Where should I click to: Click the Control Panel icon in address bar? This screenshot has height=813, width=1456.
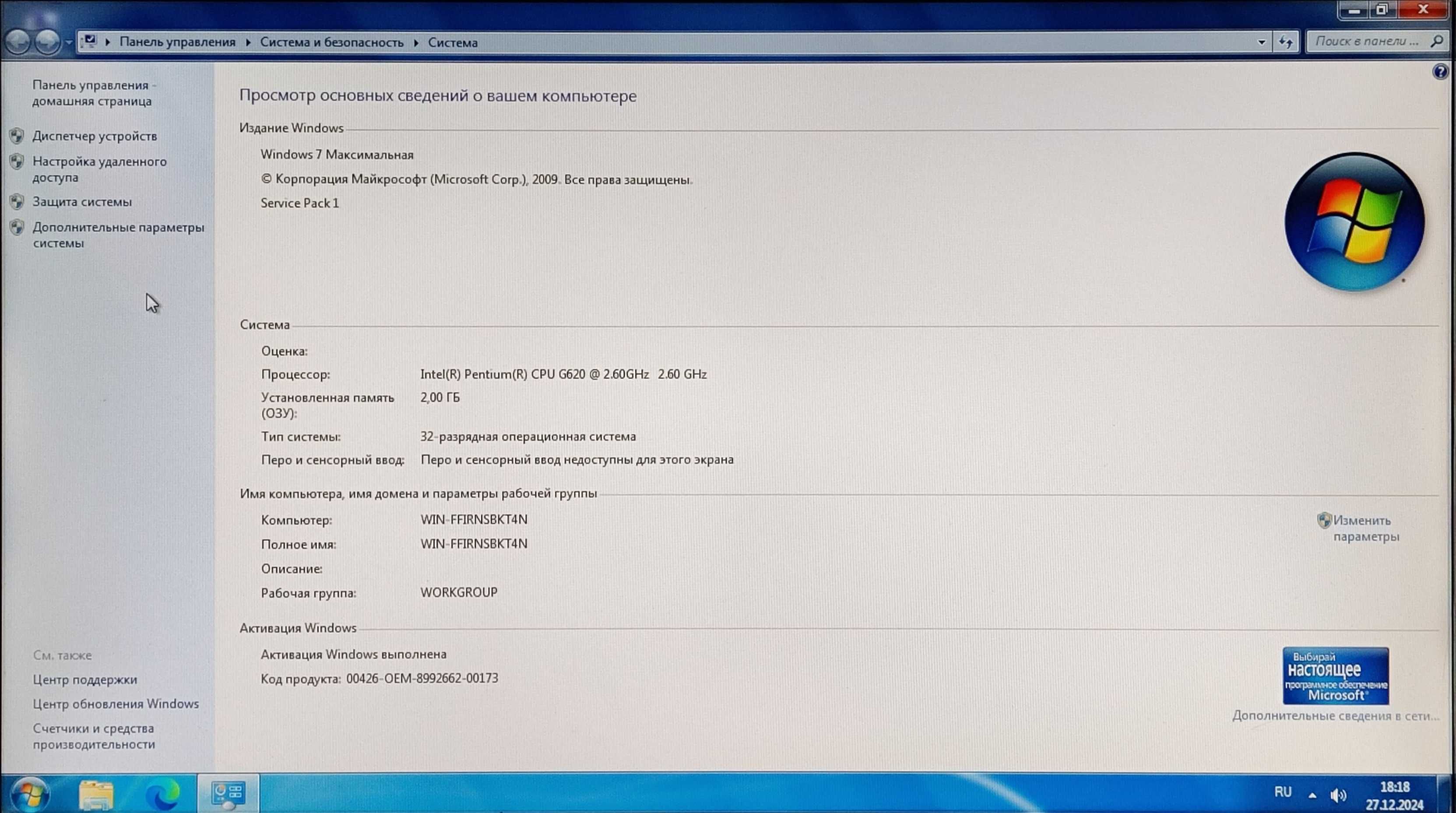point(90,41)
